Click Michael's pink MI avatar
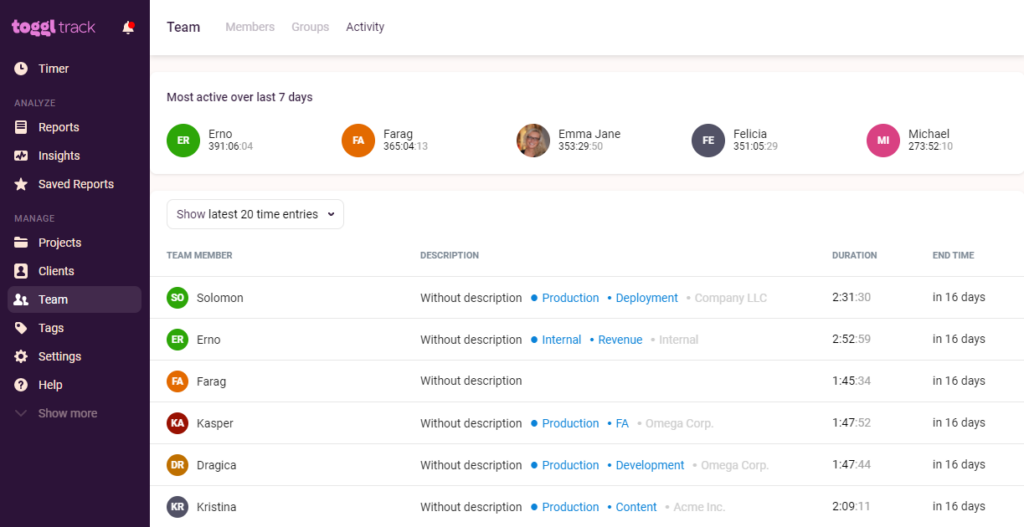 pos(883,141)
